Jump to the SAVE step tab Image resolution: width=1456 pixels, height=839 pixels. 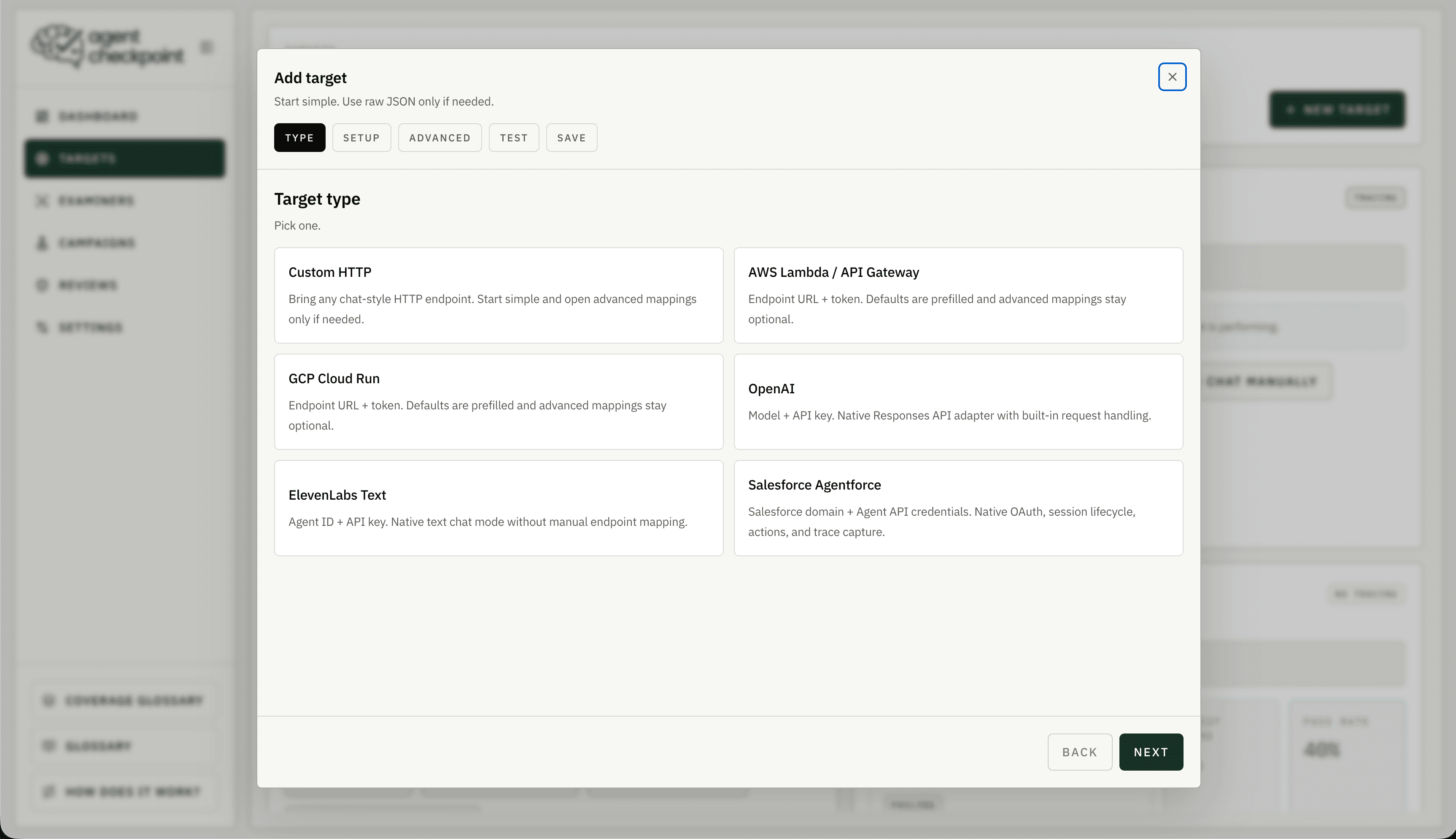[x=571, y=138]
